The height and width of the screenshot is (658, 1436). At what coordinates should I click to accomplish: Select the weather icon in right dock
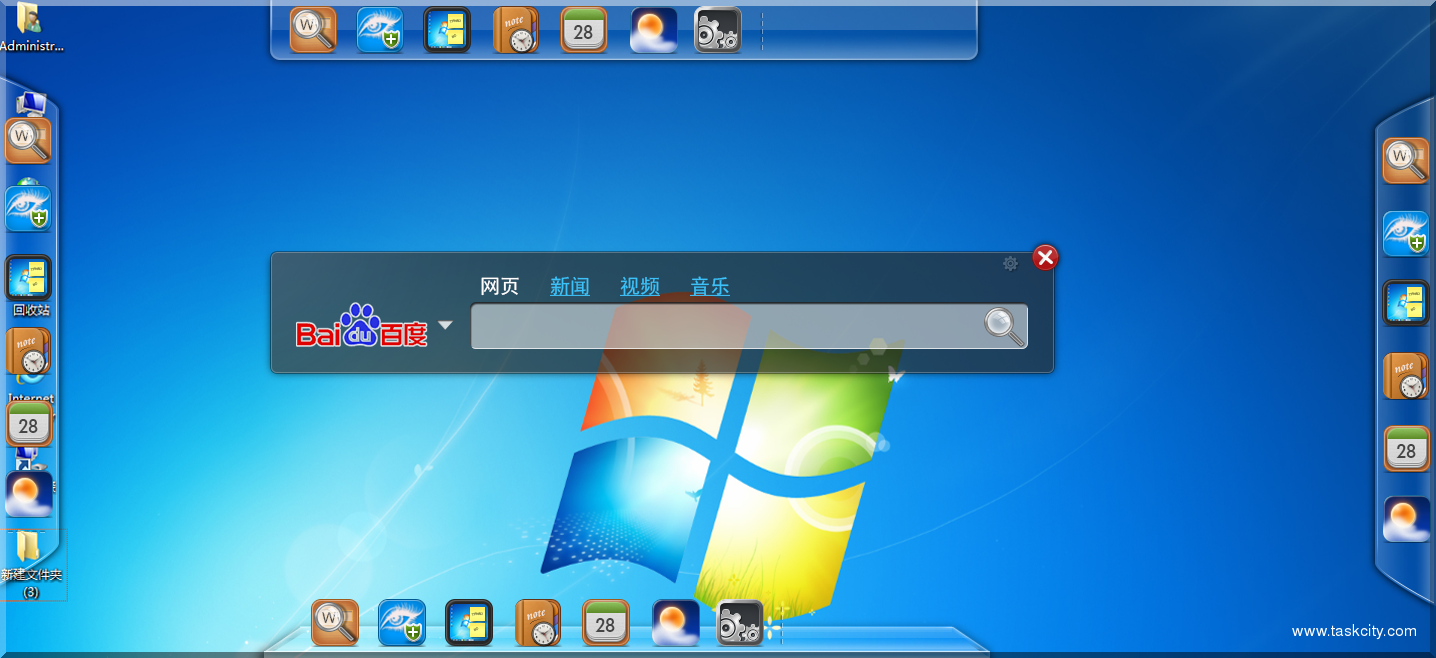(1406, 520)
